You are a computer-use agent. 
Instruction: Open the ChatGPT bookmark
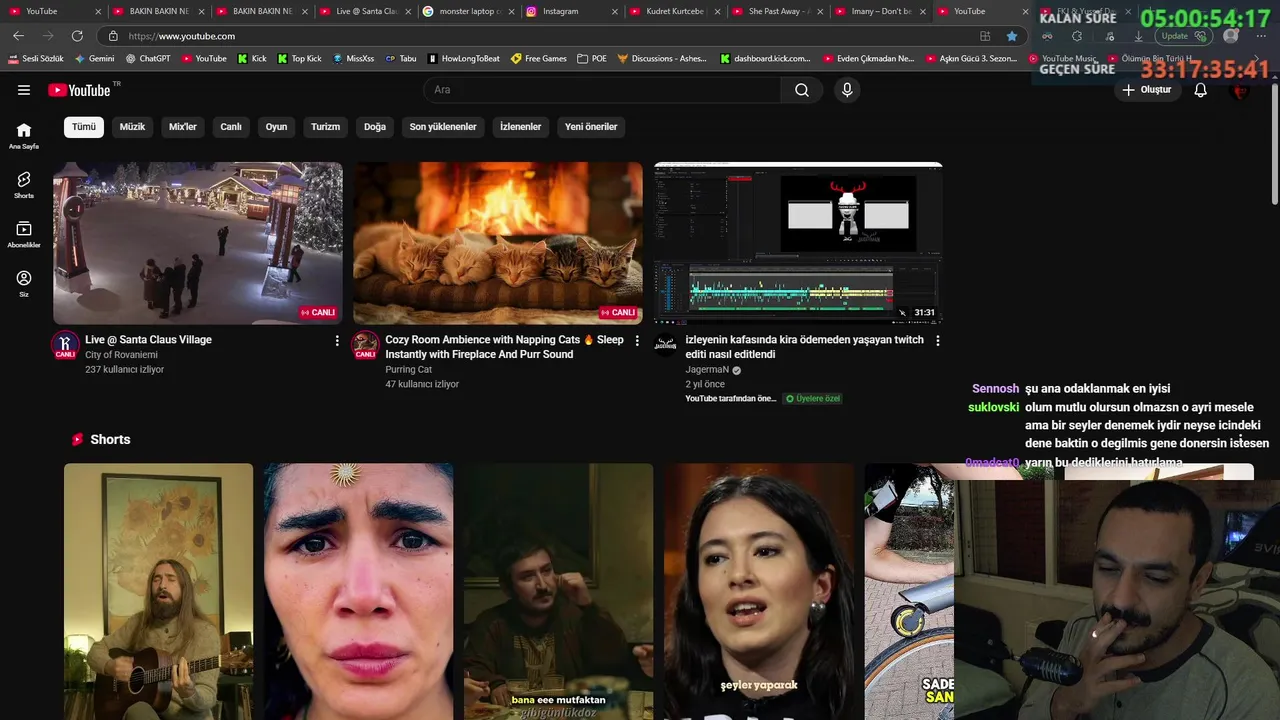[x=148, y=59]
